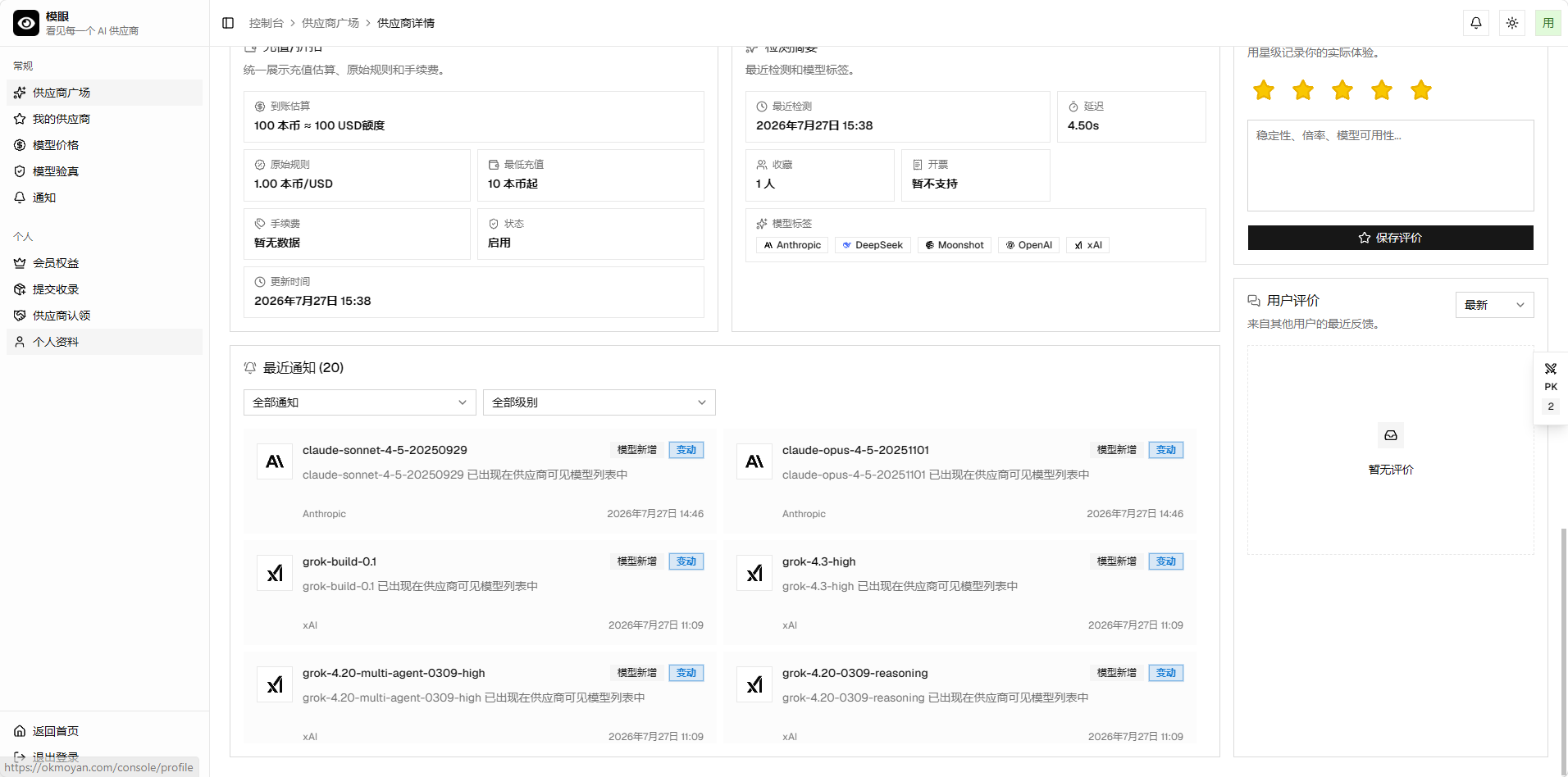Click the 模眼 eye logo
The width and height of the screenshot is (1568, 777).
[26, 23]
